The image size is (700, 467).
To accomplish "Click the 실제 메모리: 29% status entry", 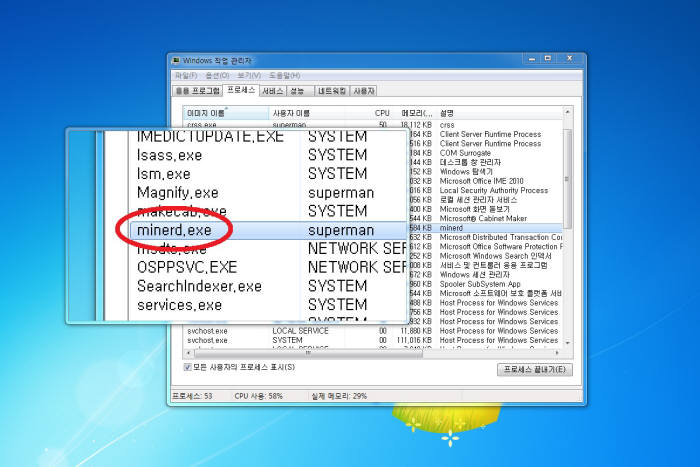I will pyautogui.click(x=339, y=396).
